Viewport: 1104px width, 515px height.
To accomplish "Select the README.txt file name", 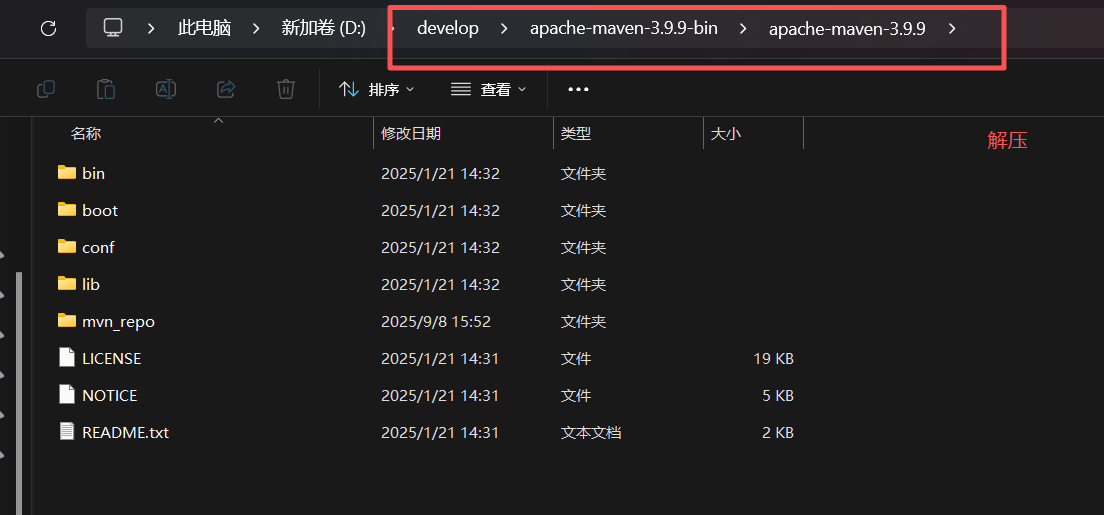I will point(125,432).
